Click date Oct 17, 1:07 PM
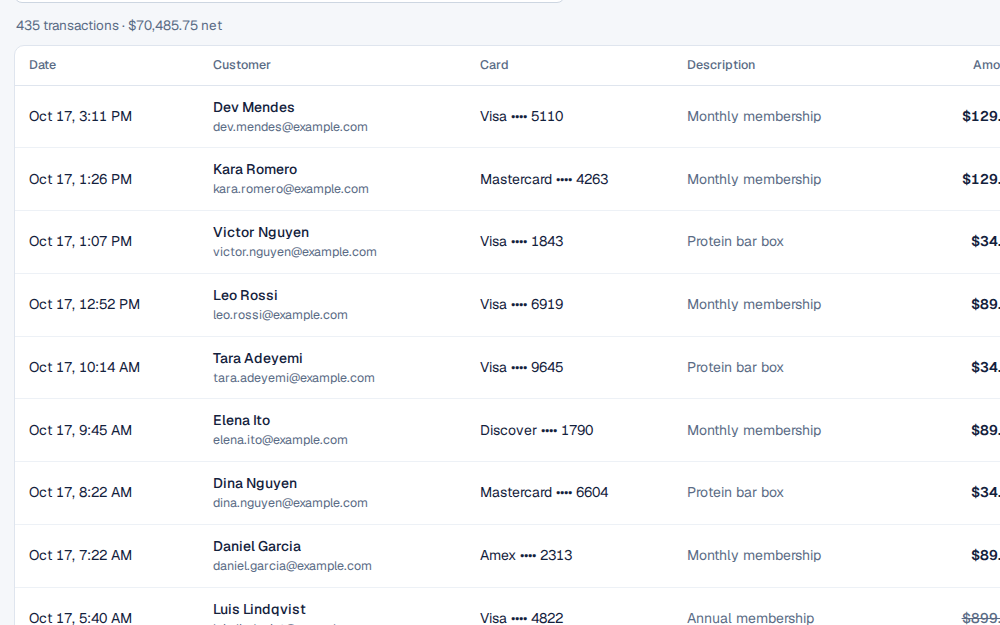The image size is (1000, 625). [80, 241]
